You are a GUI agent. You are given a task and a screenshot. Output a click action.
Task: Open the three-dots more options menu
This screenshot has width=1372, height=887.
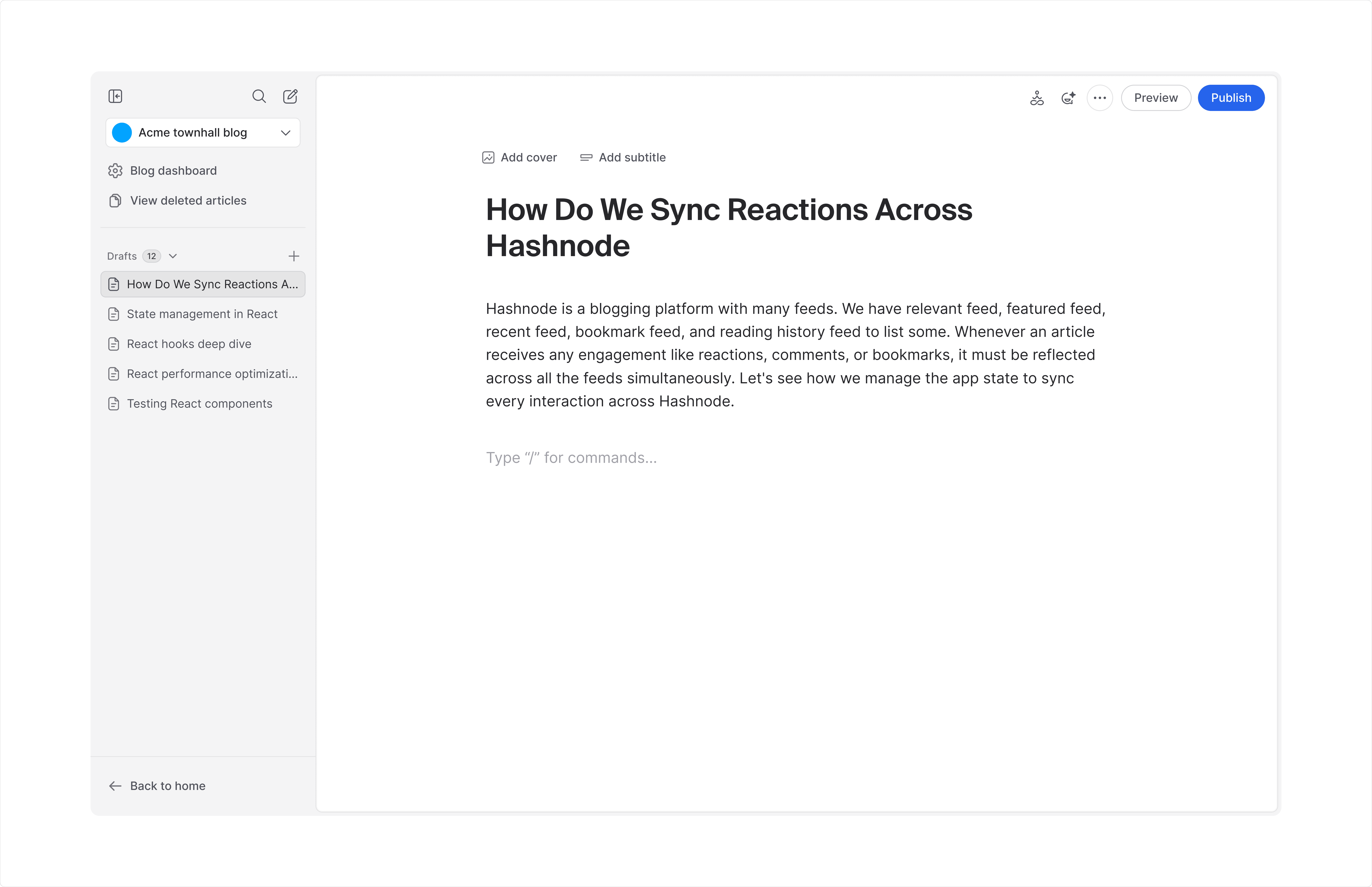(1100, 98)
